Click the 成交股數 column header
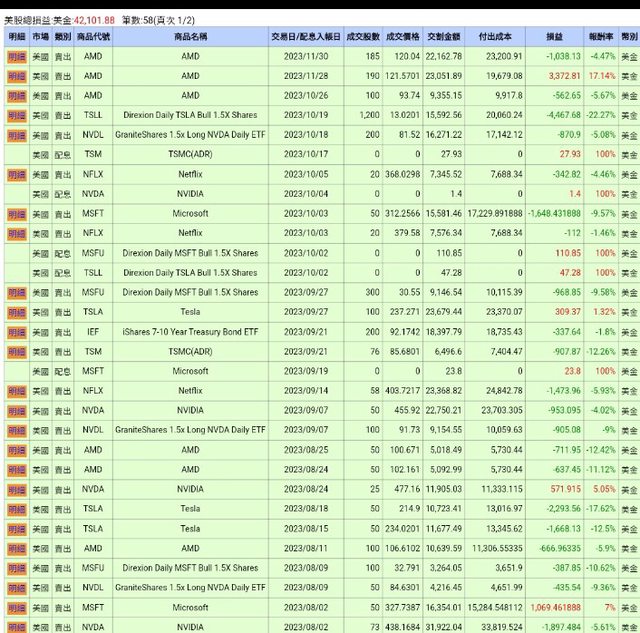Image resolution: width=640 pixels, height=633 pixels. tap(362, 36)
